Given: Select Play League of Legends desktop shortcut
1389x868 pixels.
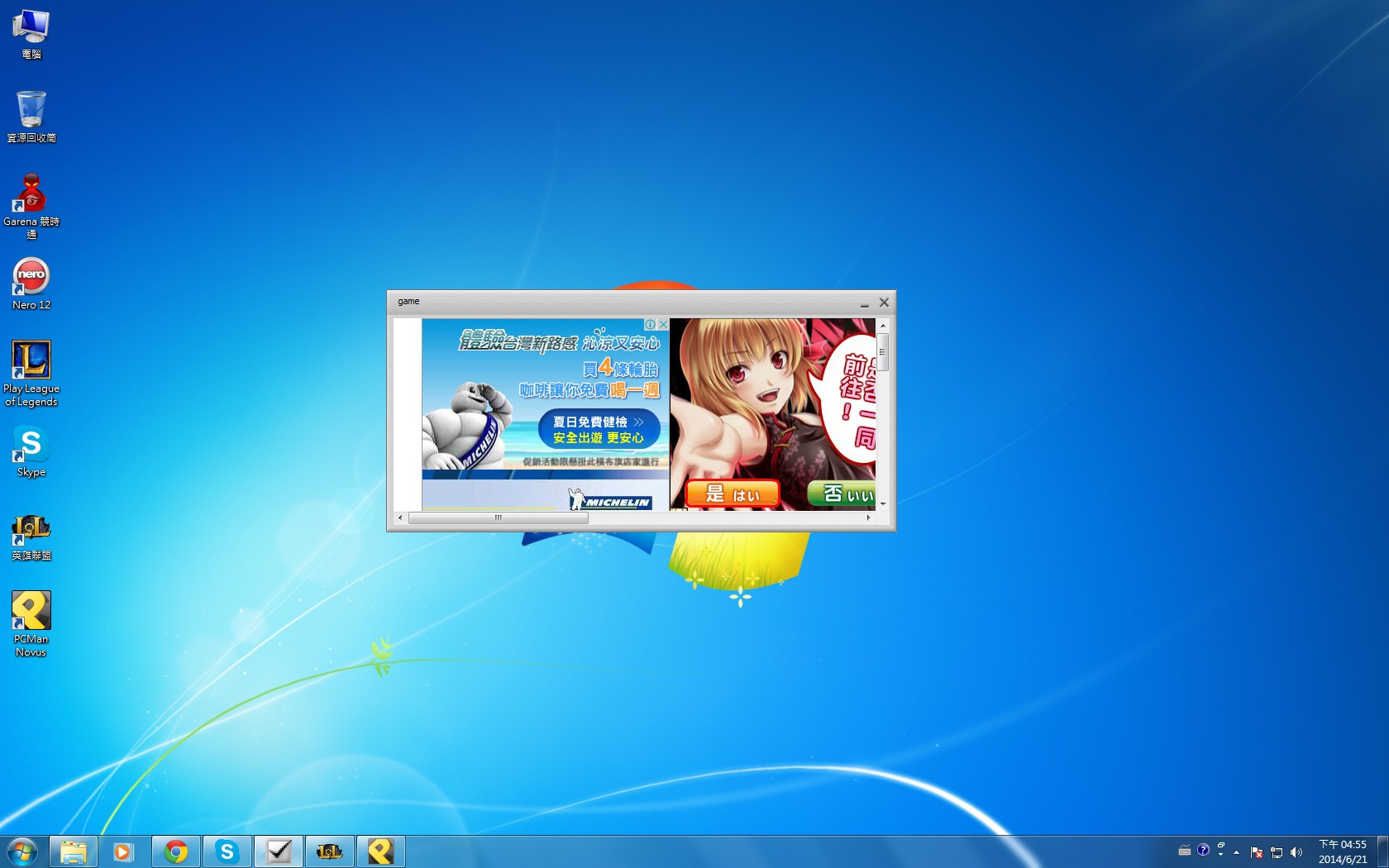Looking at the screenshot, I should coord(31,361).
